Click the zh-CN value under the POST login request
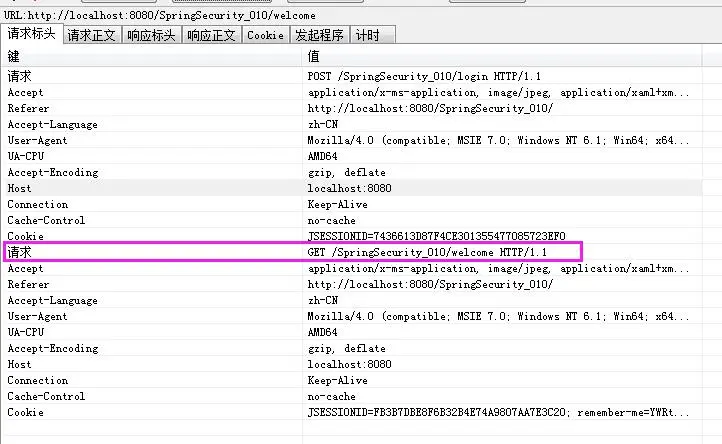 (323, 124)
